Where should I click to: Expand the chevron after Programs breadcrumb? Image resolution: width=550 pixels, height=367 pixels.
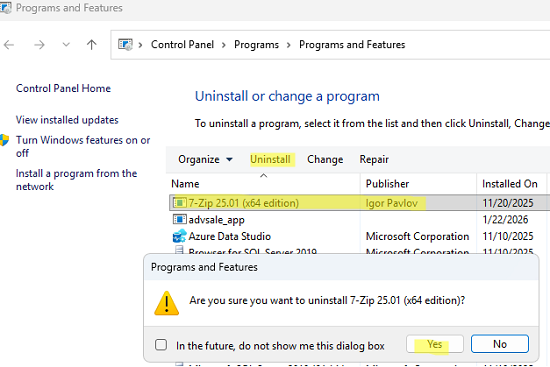point(289,45)
